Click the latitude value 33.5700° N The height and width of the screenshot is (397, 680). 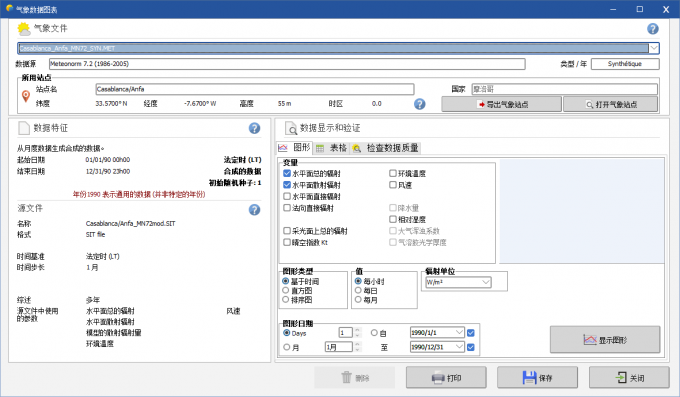tap(111, 104)
